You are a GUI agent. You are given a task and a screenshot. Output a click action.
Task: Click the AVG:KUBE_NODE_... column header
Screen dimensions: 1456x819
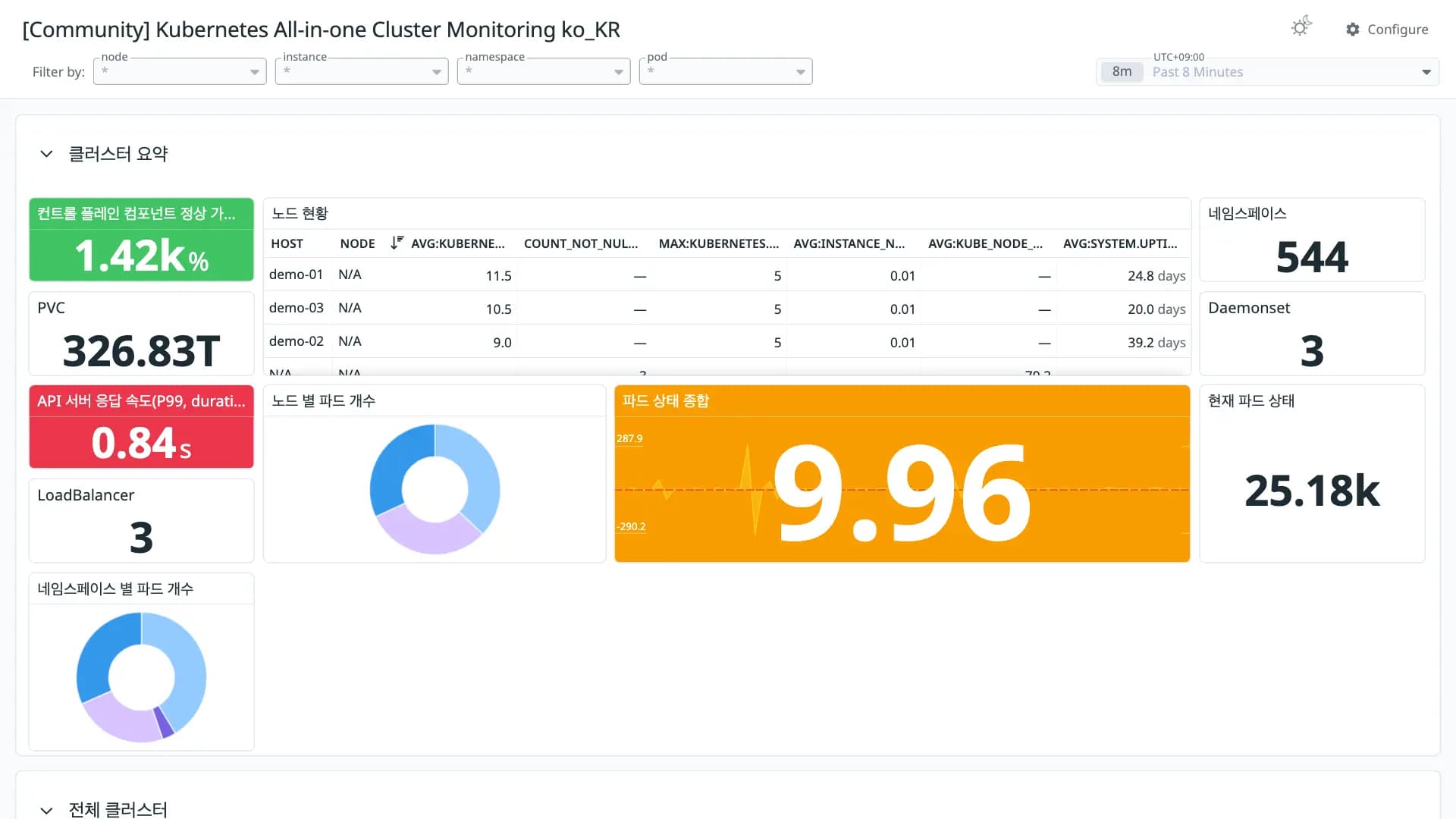(x=986, y=243)
